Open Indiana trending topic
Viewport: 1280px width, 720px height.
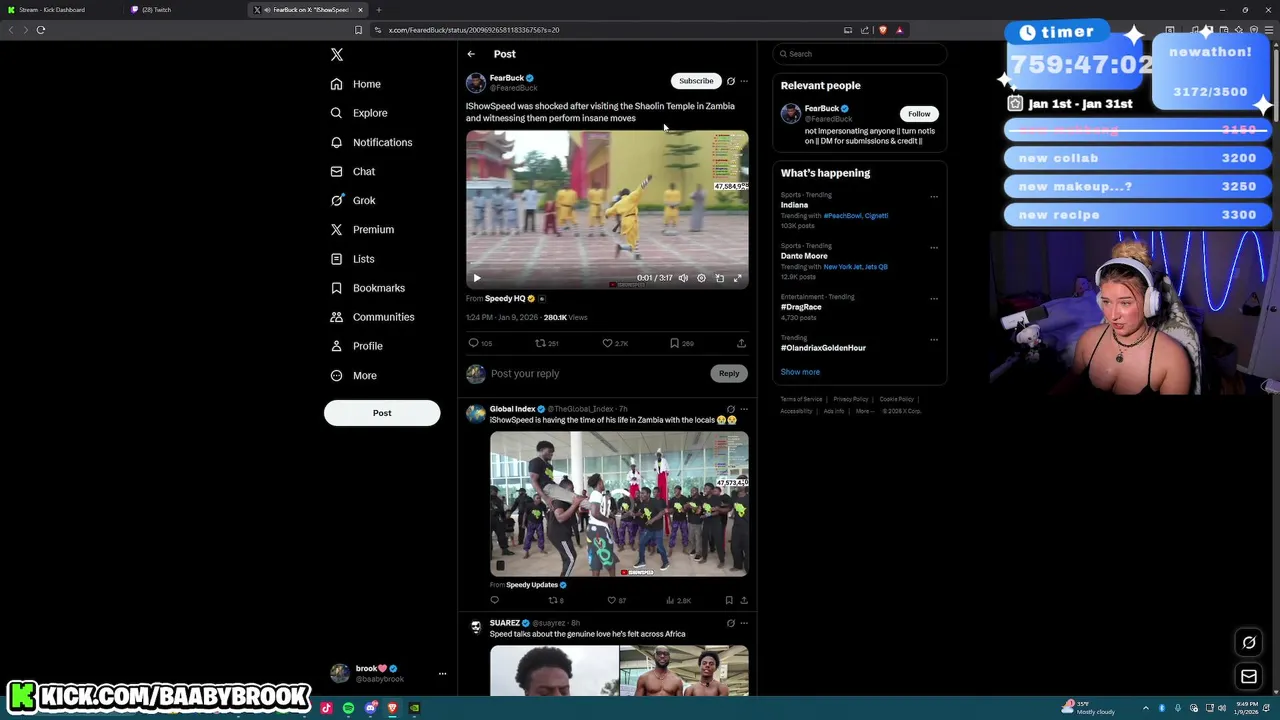(x=795, y=205)
